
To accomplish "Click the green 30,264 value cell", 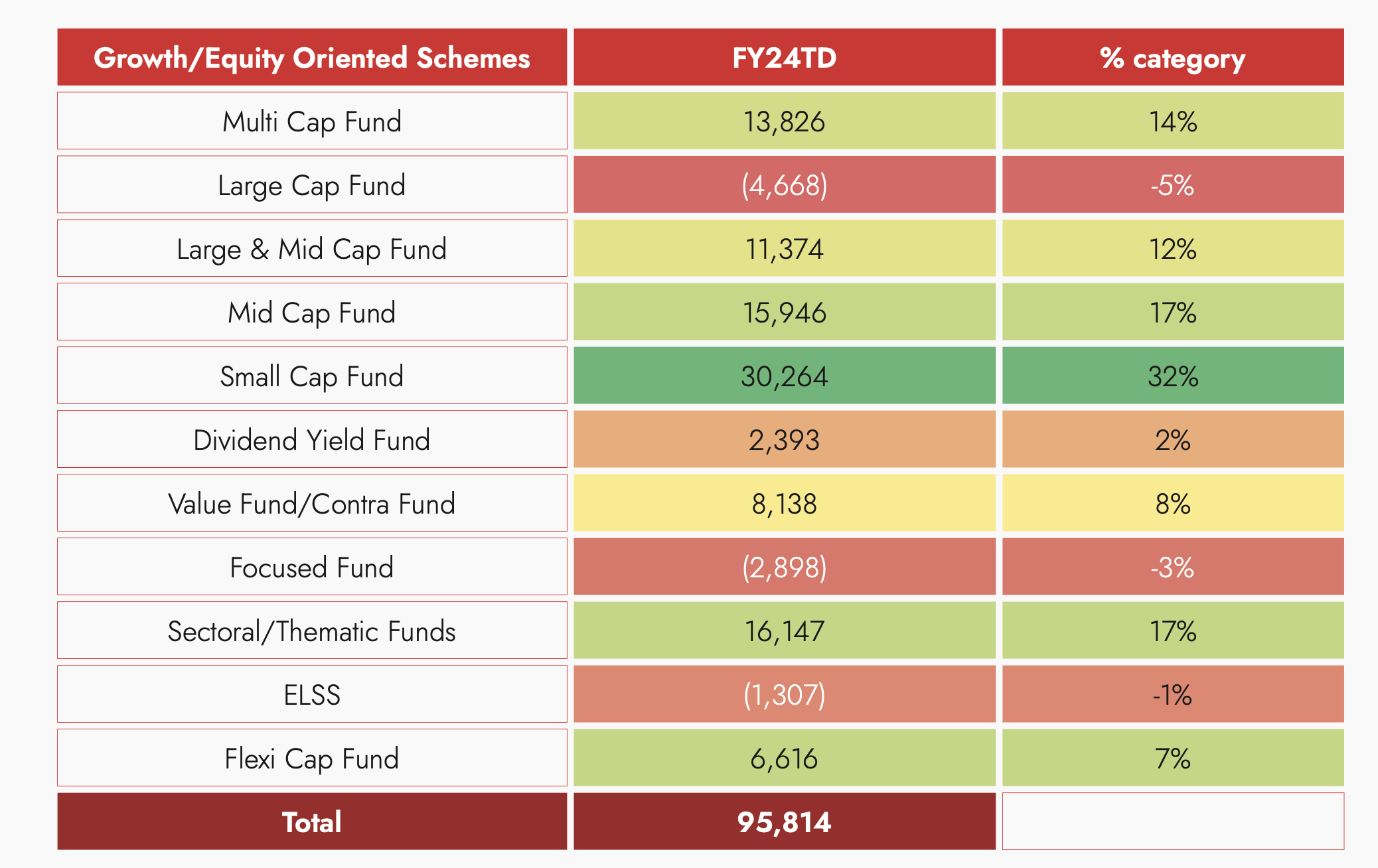I will [784, 376].
